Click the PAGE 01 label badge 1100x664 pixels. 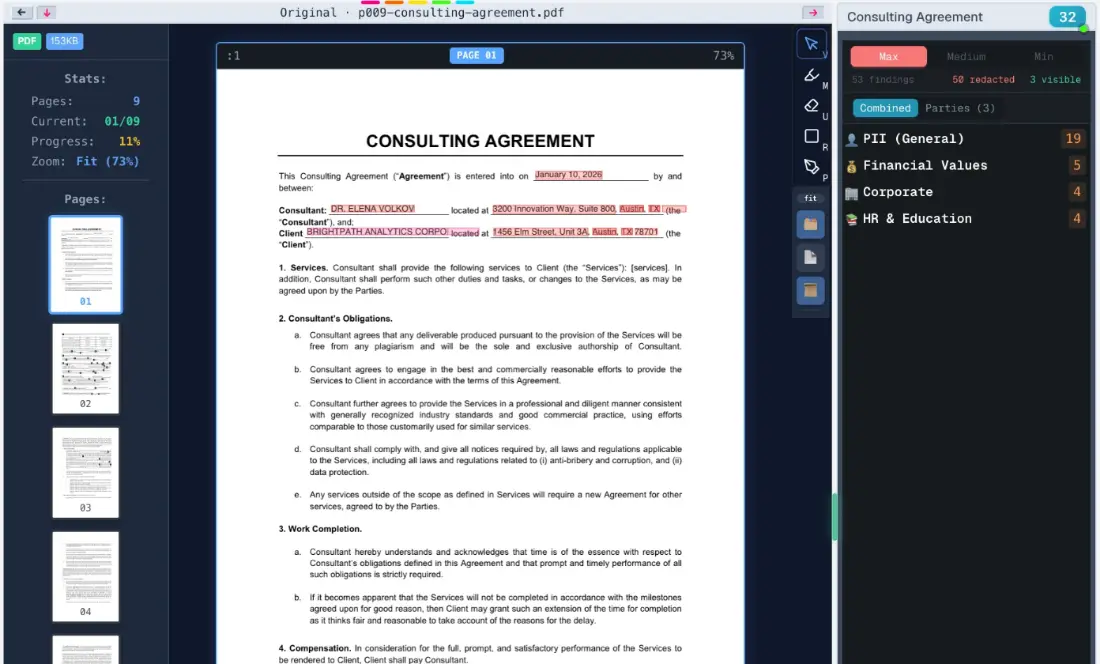pyautogui.click(x=476, y=55)
